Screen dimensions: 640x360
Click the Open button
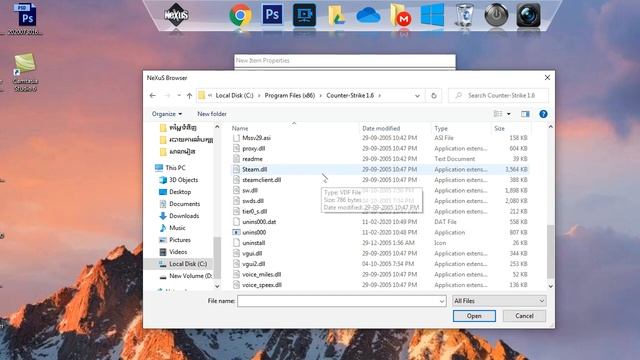(x=474, y=316)
